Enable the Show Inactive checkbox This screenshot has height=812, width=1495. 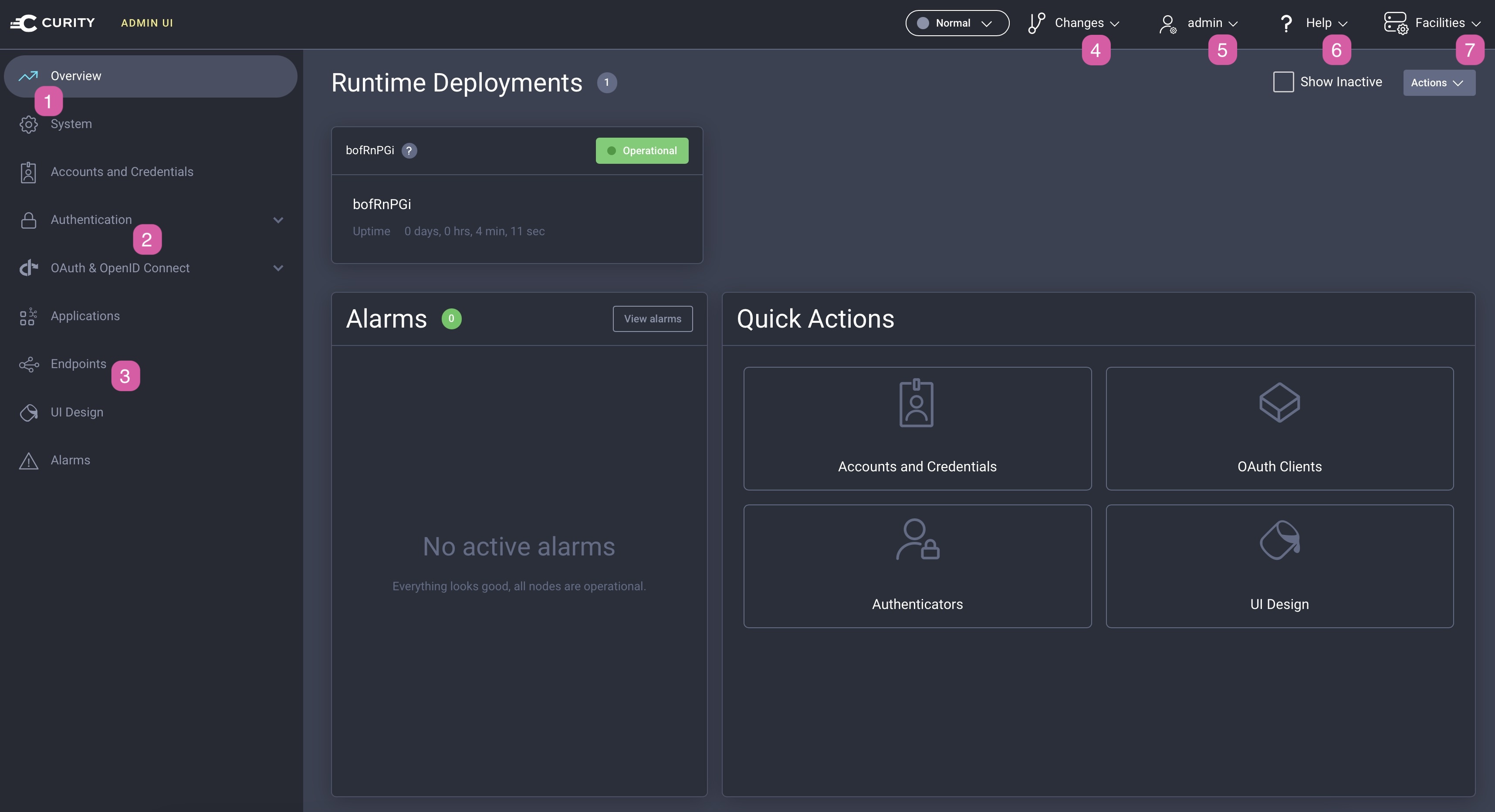coord(1283,82)
